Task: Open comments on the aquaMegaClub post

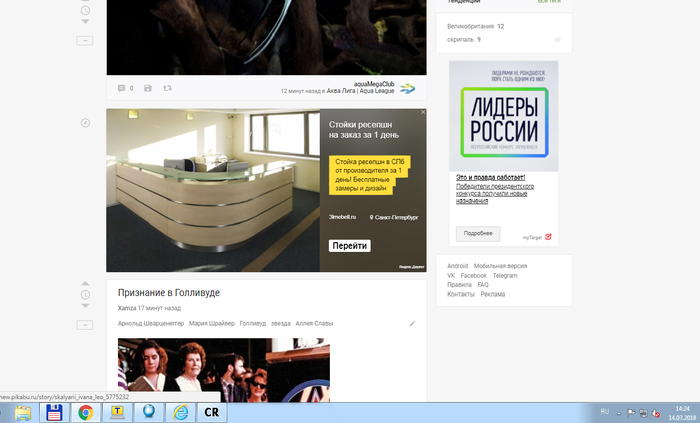Action: [x=123, y=89]
